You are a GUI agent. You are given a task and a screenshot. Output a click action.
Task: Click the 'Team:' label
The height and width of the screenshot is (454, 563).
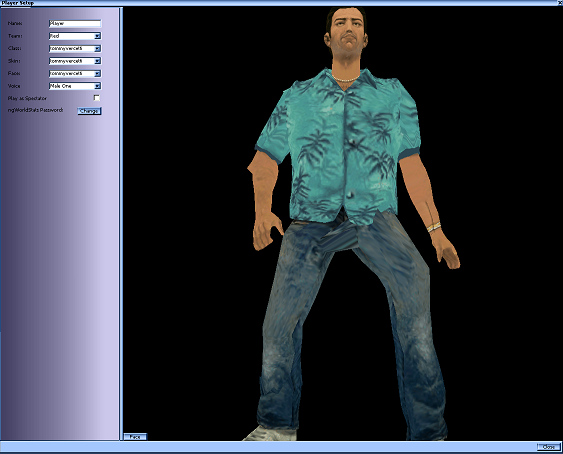tap(15, 36)
